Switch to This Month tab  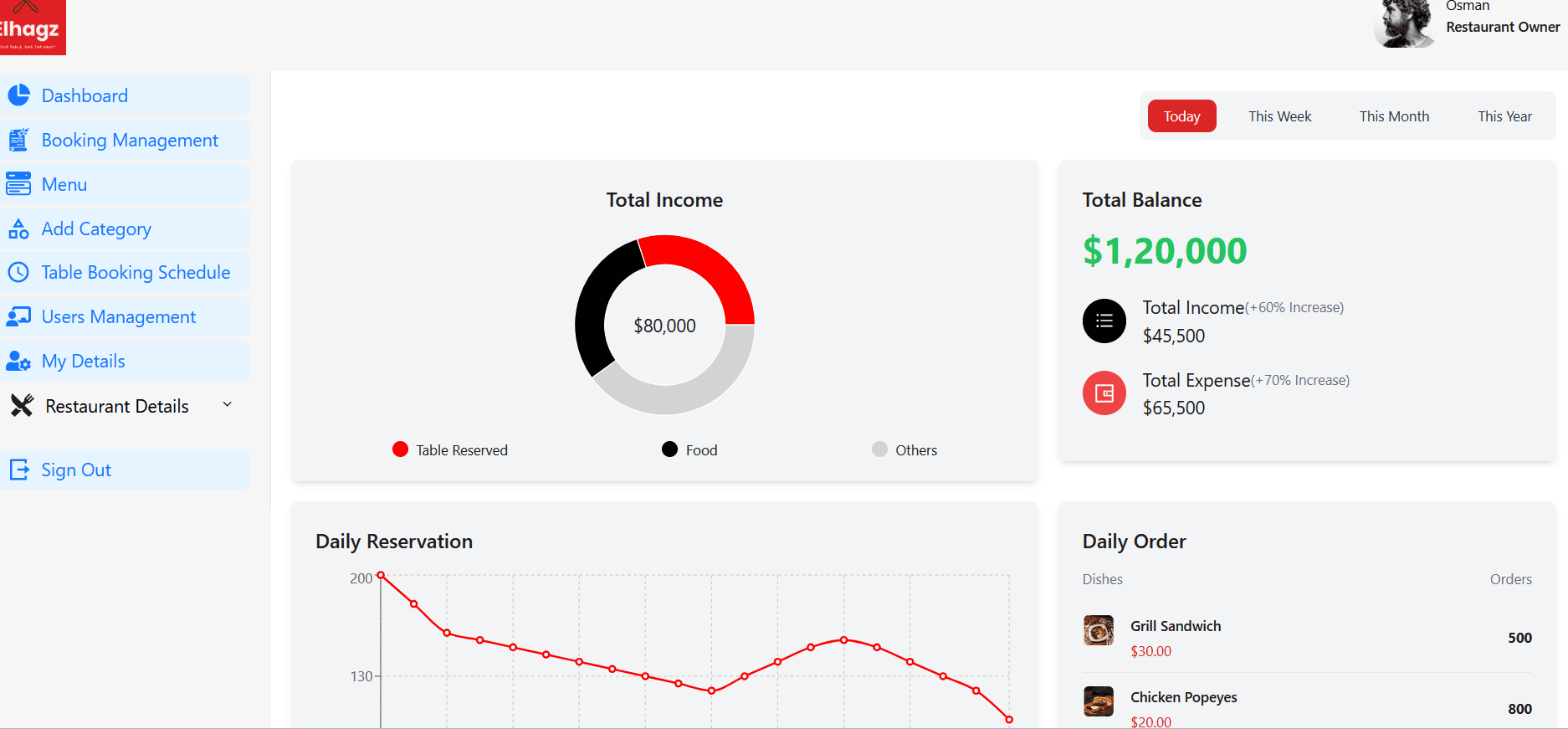pos(1394,116)
